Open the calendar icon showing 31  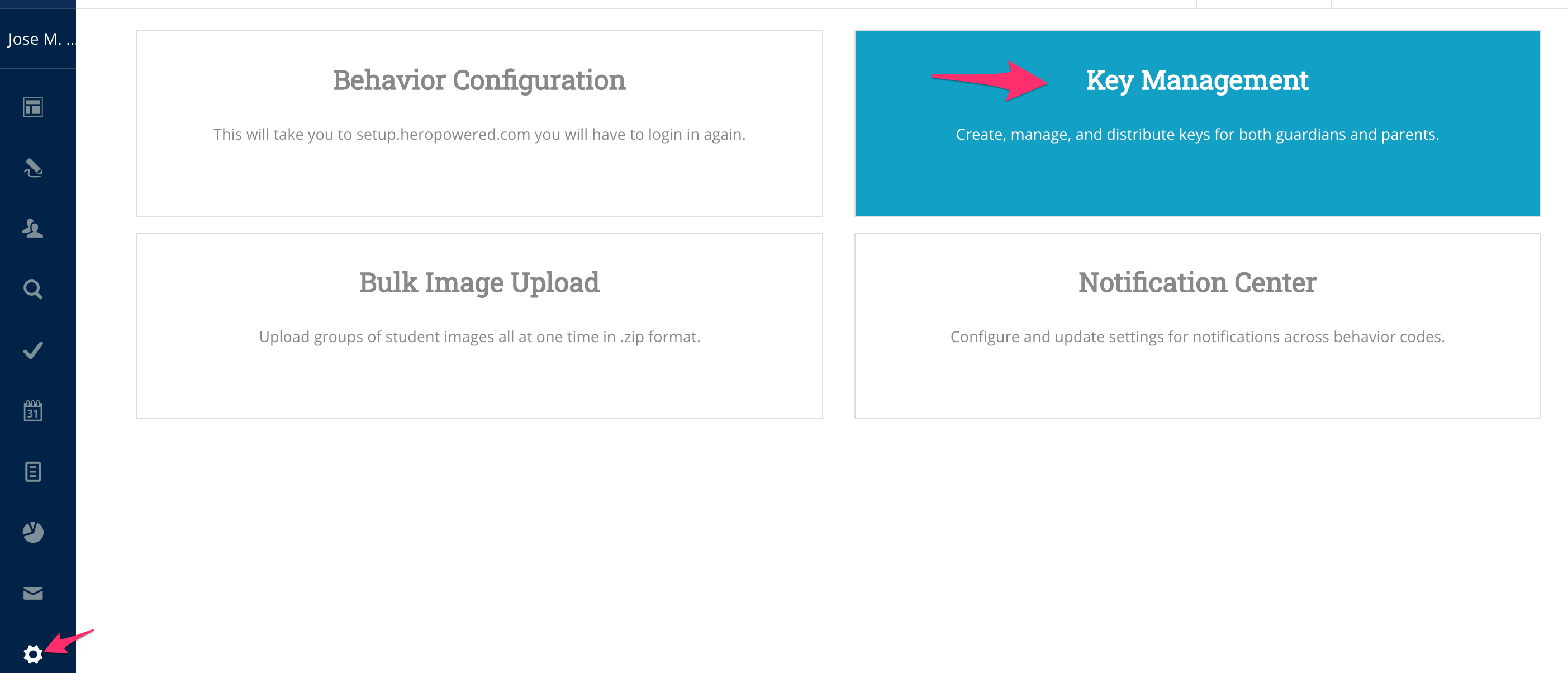33,411
